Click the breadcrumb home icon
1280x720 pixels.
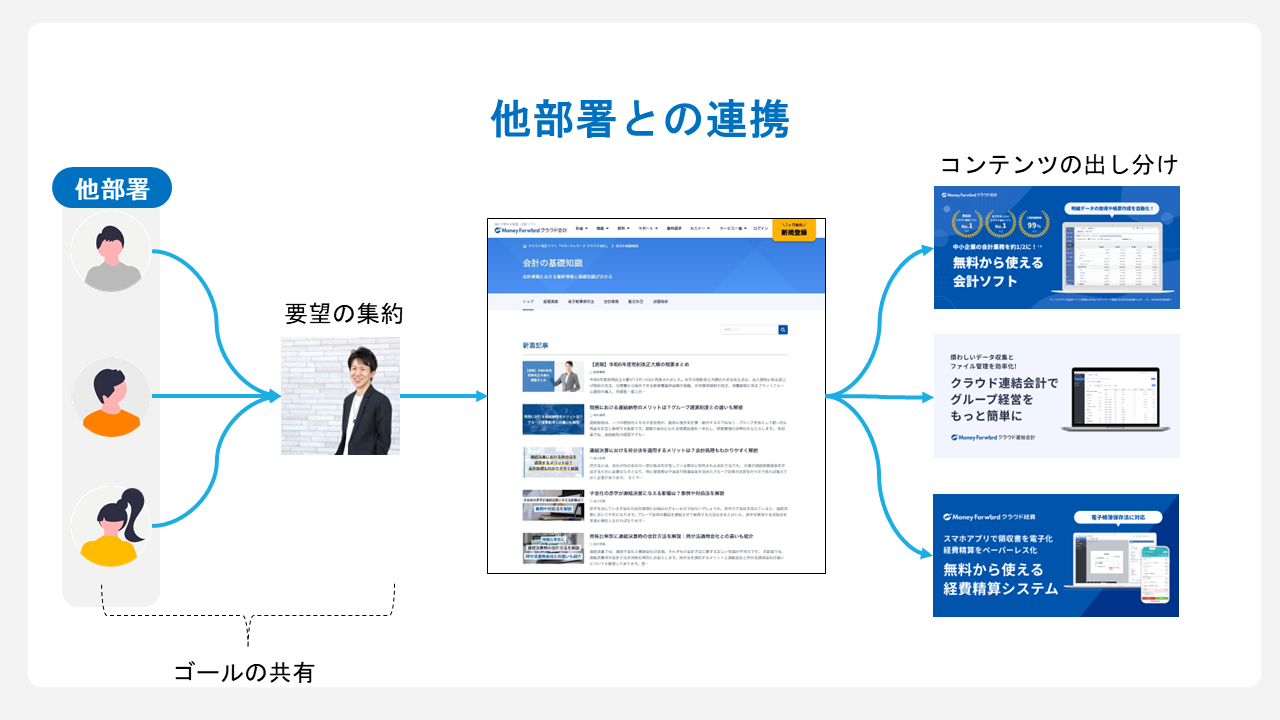[523, 245]
